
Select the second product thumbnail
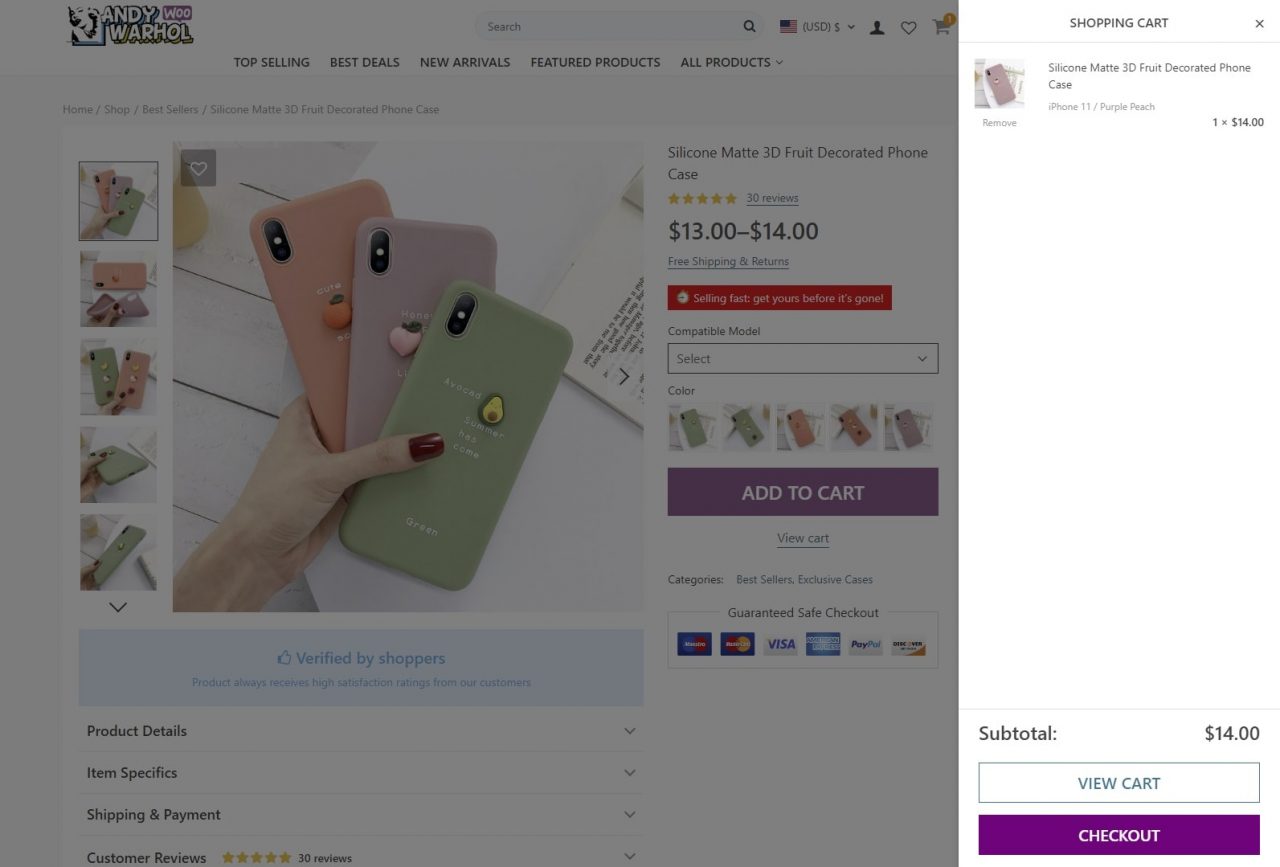[118, 289]
